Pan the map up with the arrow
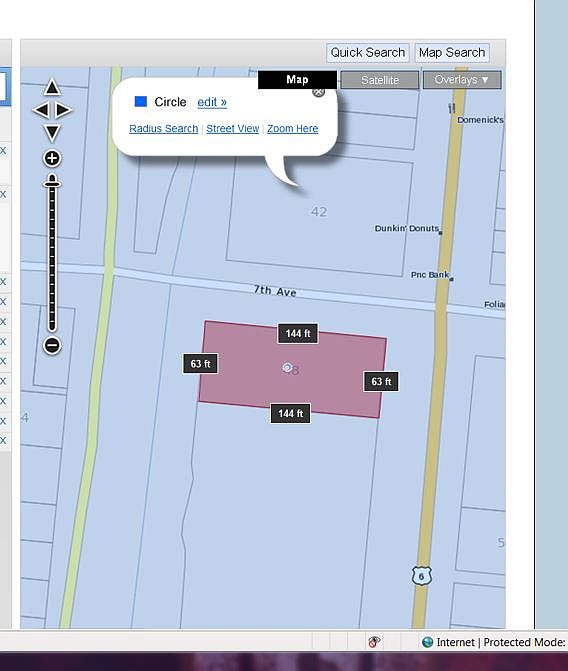The width and height of the screenshot is (568, 671). click(52, 87)
